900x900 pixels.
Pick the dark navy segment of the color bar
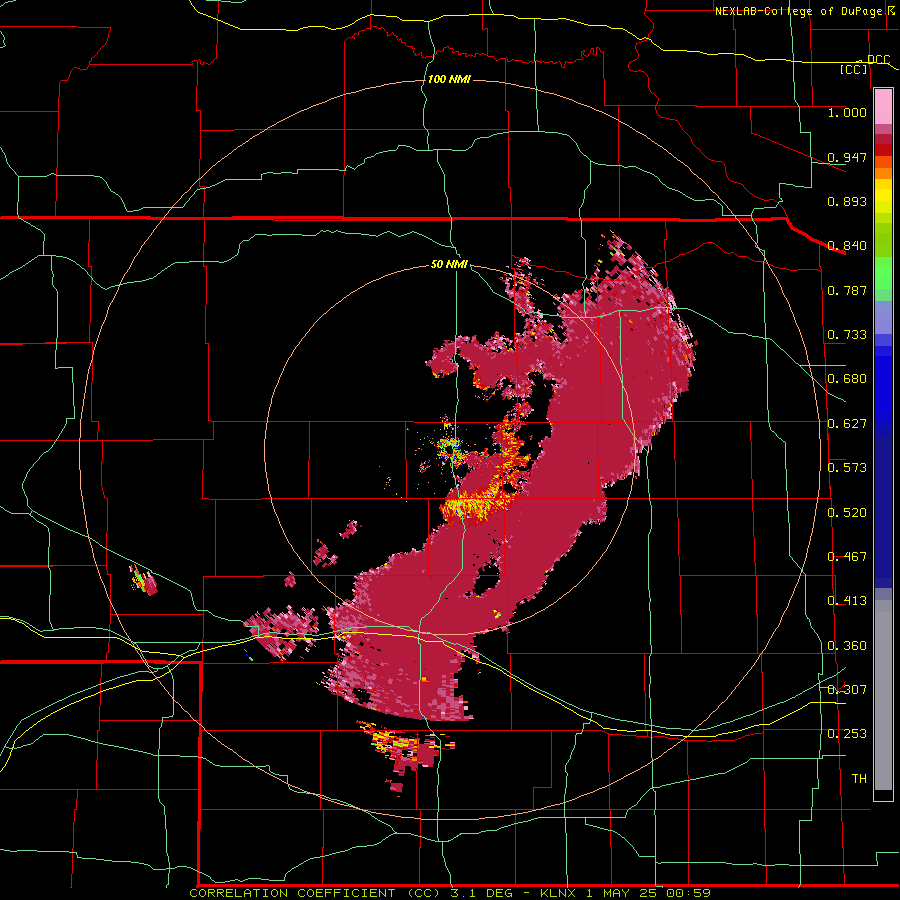point(883,511)
